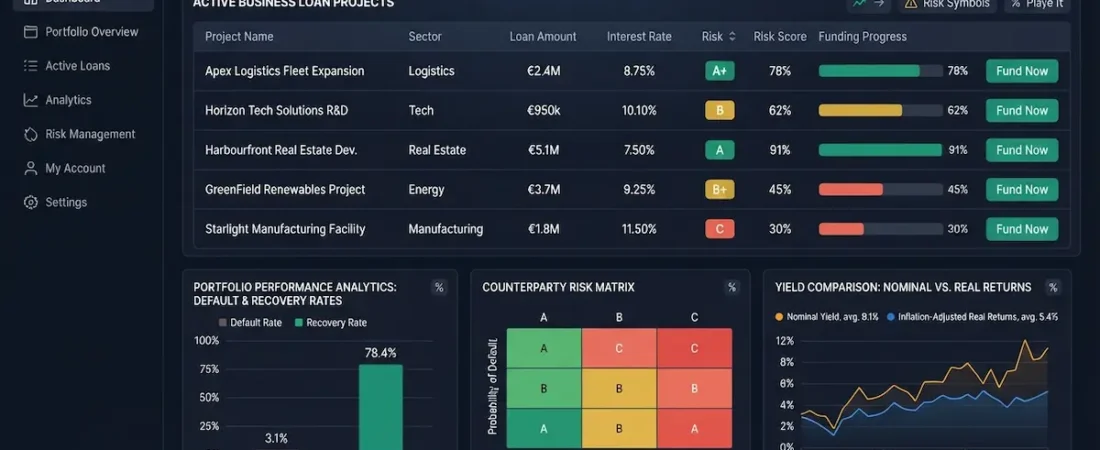Toggle the Inflation-Adjusted Real Returns legend series
The image size is (1100, 450).
point(972,317)
